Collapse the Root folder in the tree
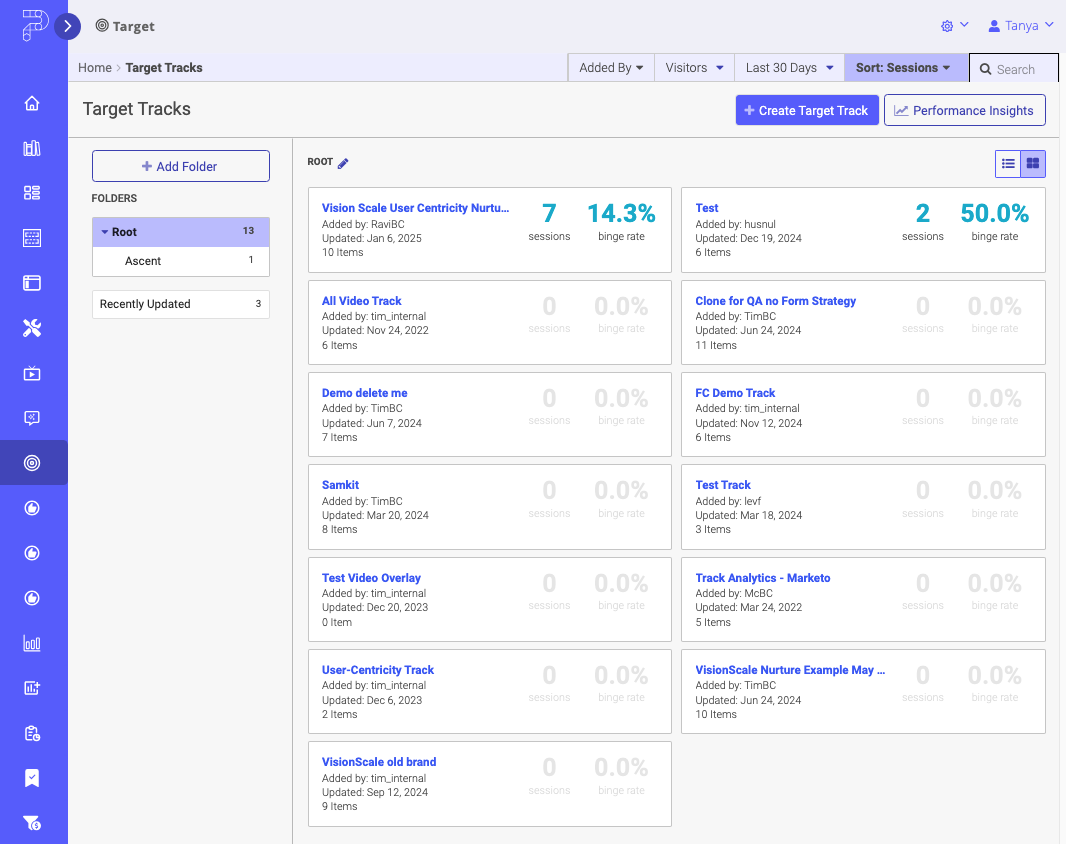 click(x=105, y=232)
